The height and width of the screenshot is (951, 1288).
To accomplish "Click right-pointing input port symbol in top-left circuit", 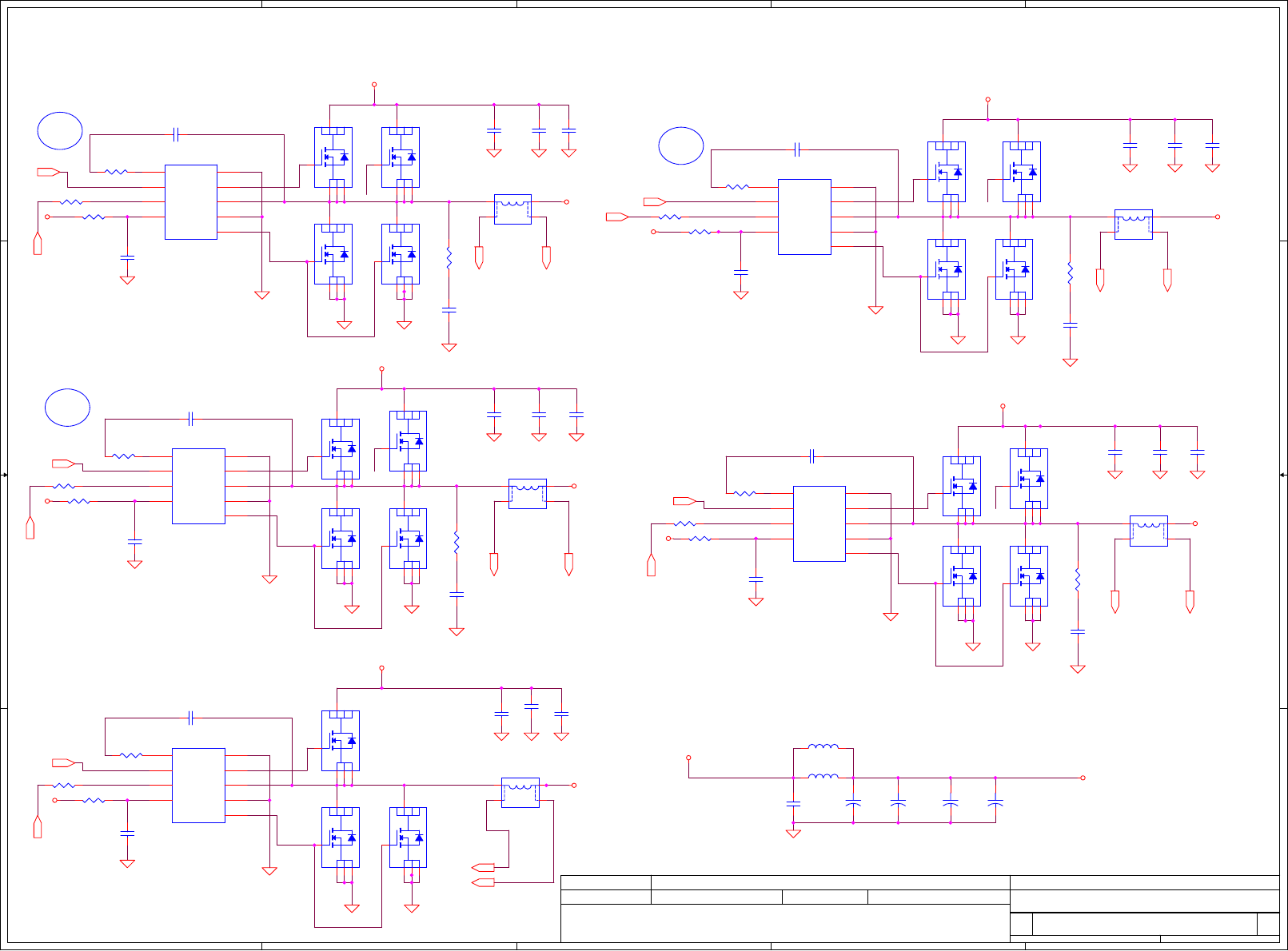I will (x=49, y=172).
